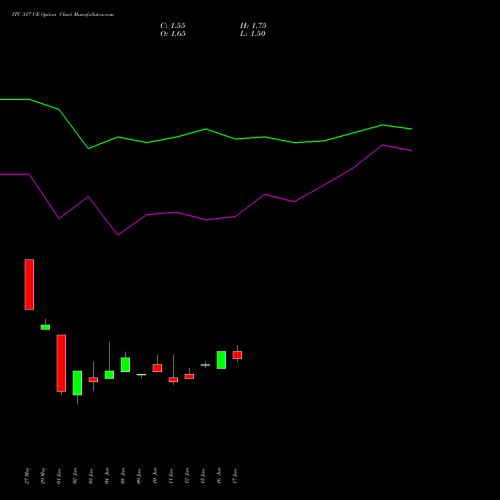Click the 29 May date label
The image size is (500, 500).
[43, 476]
